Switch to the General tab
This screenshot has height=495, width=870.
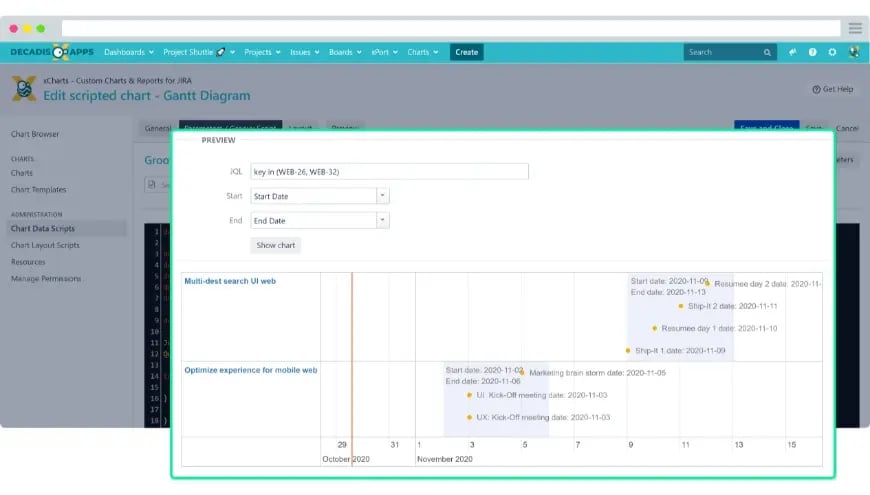pos(158,128)
